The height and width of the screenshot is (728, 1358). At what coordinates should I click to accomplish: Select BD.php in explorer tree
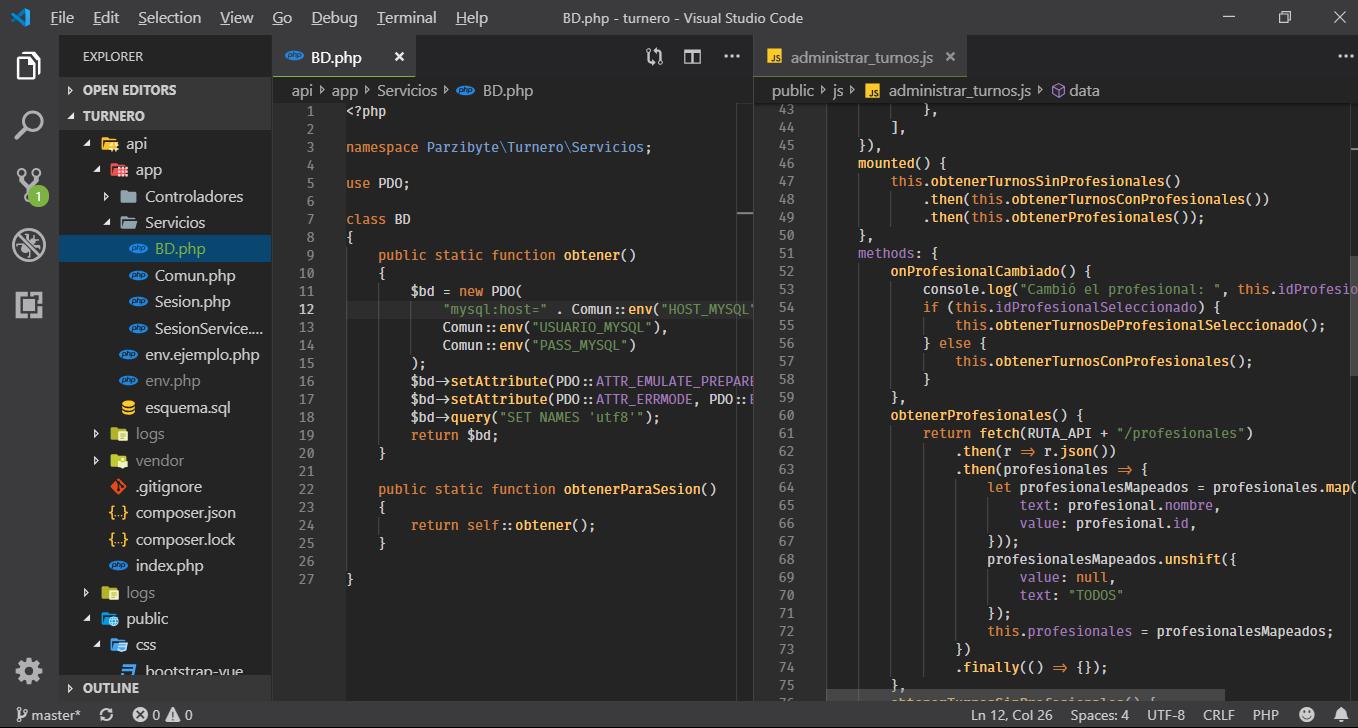(165, 248)
